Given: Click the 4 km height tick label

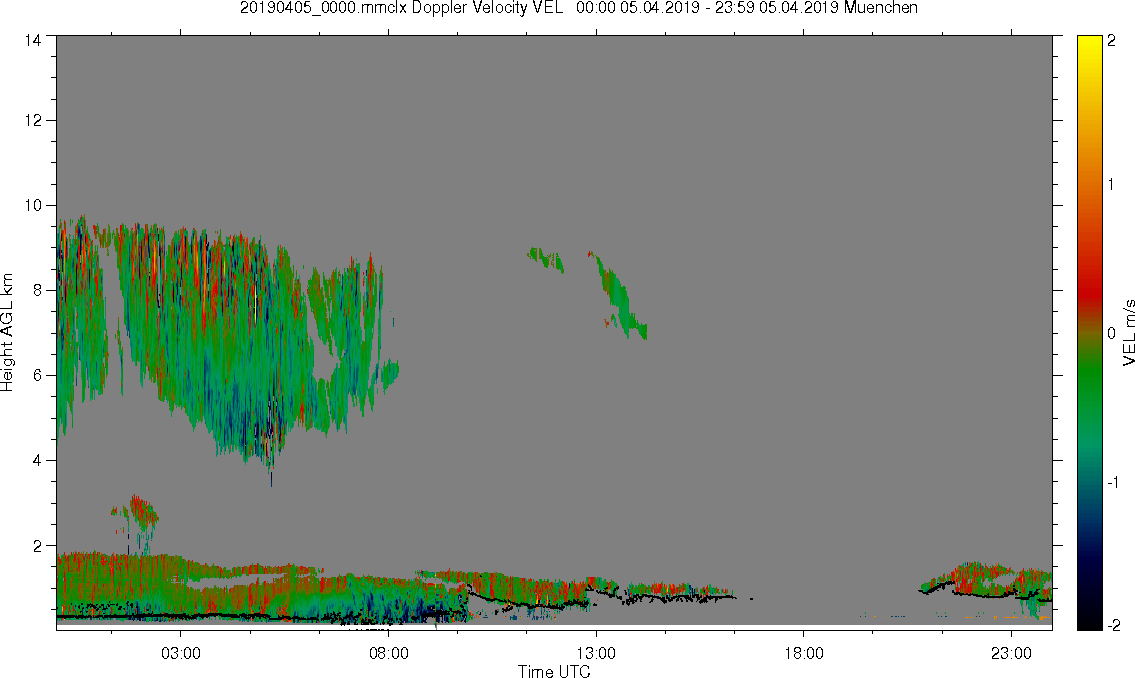Looking at the screenshot, I should click(38, 460).
